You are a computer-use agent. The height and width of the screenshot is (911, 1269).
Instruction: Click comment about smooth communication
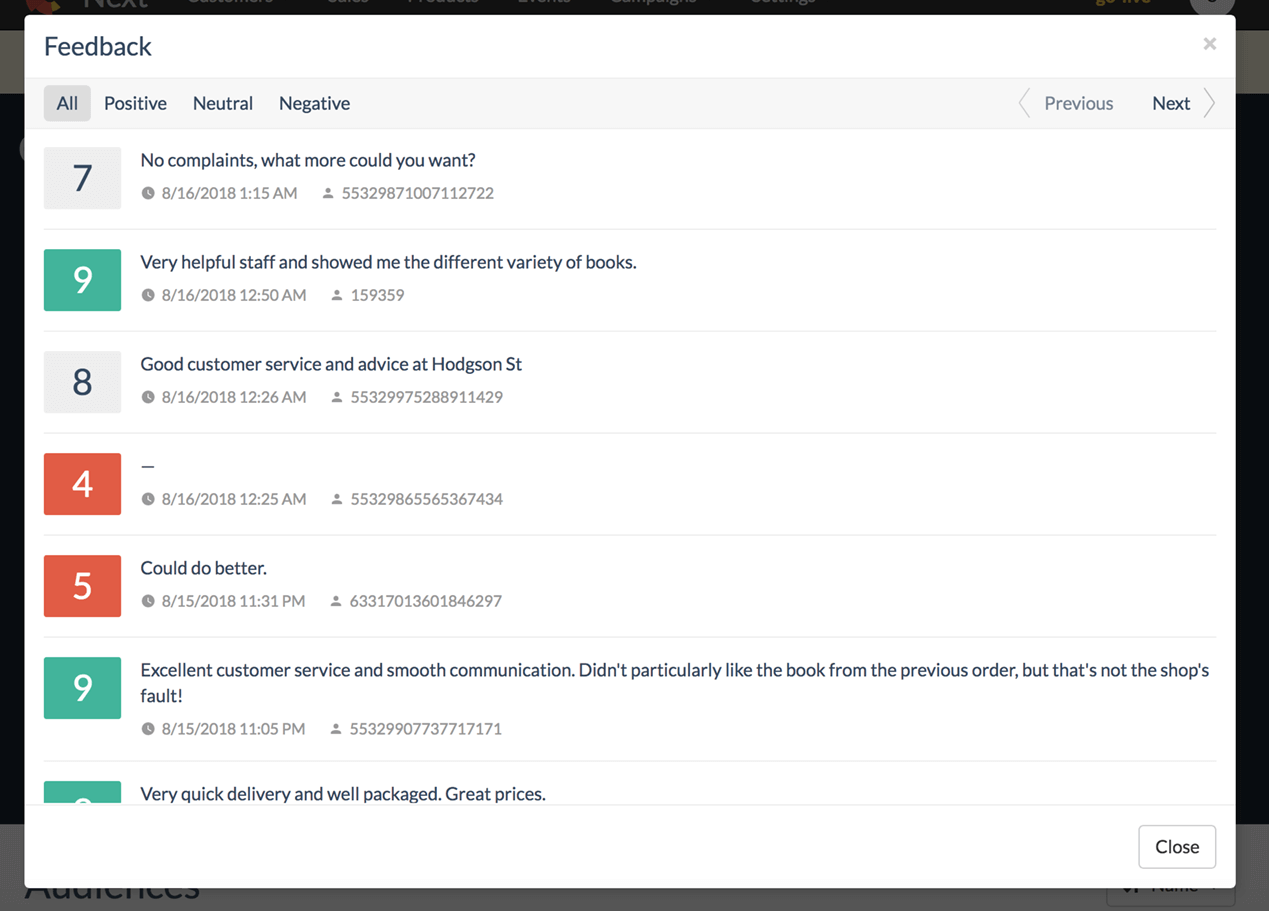click(675, 683)
